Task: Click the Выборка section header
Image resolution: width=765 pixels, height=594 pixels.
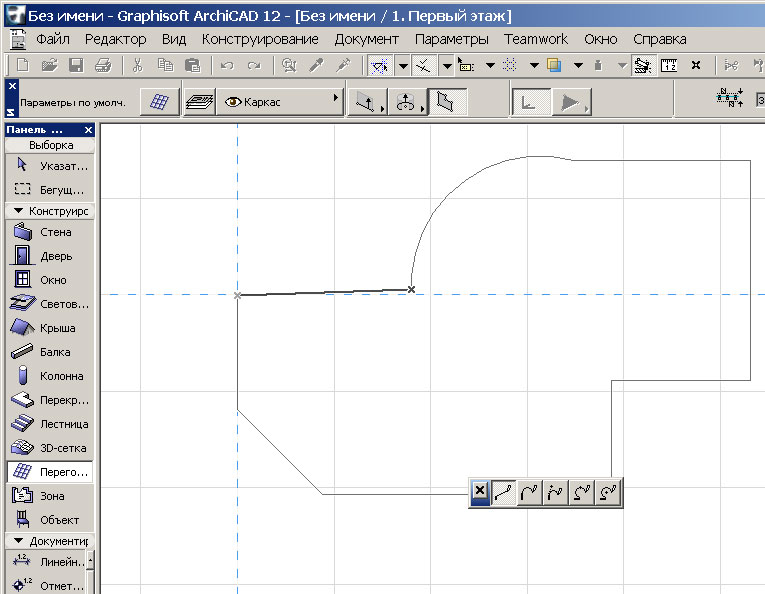Action: [x=50, y=145]
